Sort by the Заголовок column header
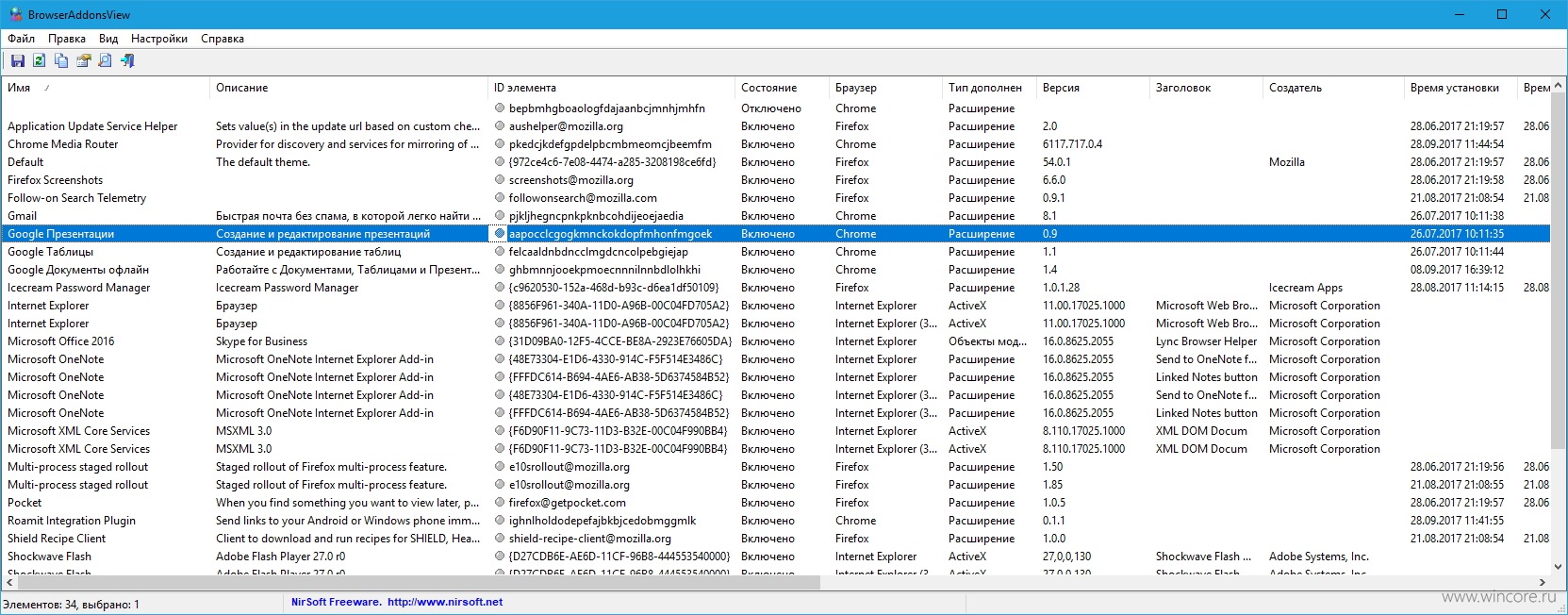1568x615 pixels. click(1206, 88)
